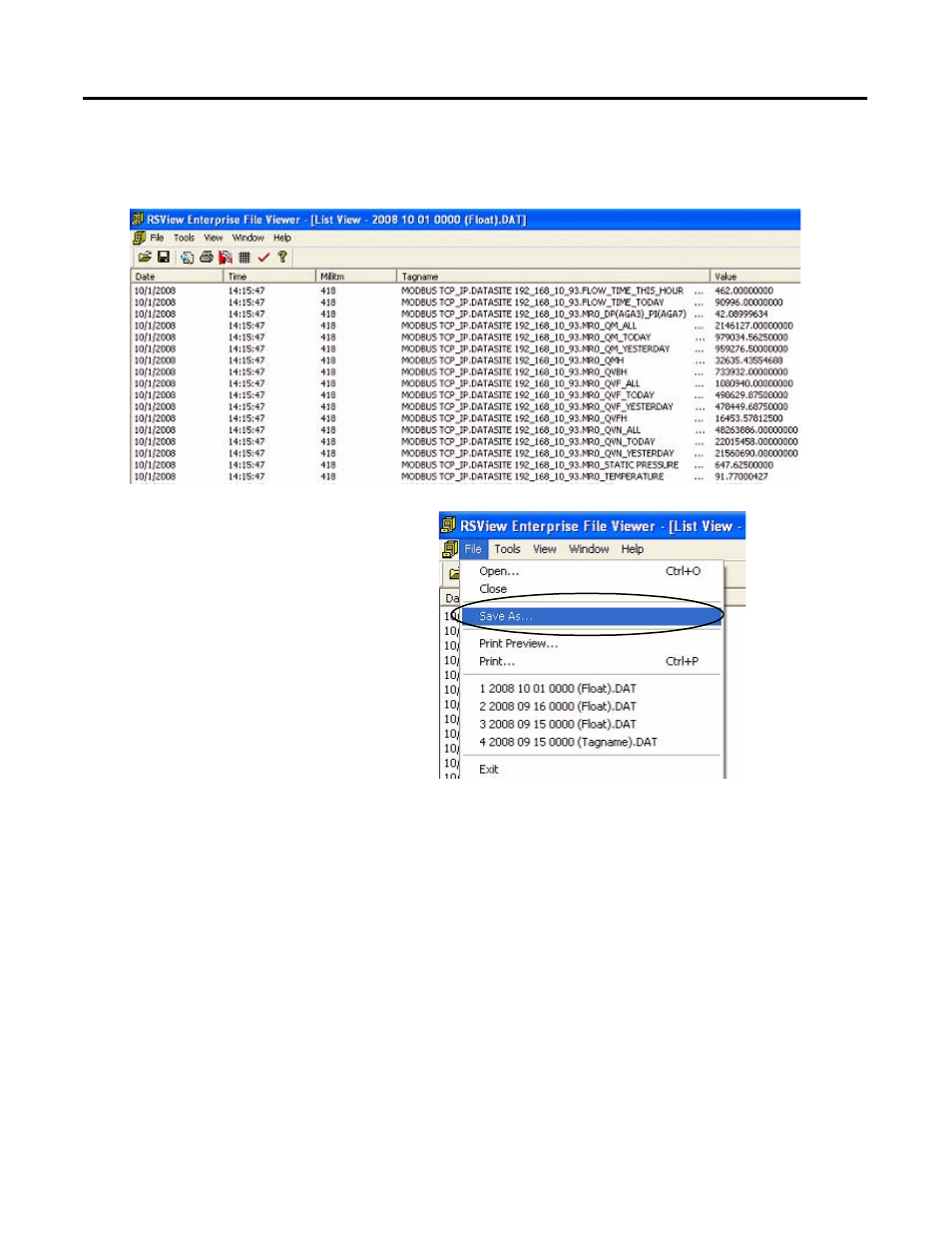Click the value 462.00000000
This screenshot has height=1233, width=952.
coord(744,292)
